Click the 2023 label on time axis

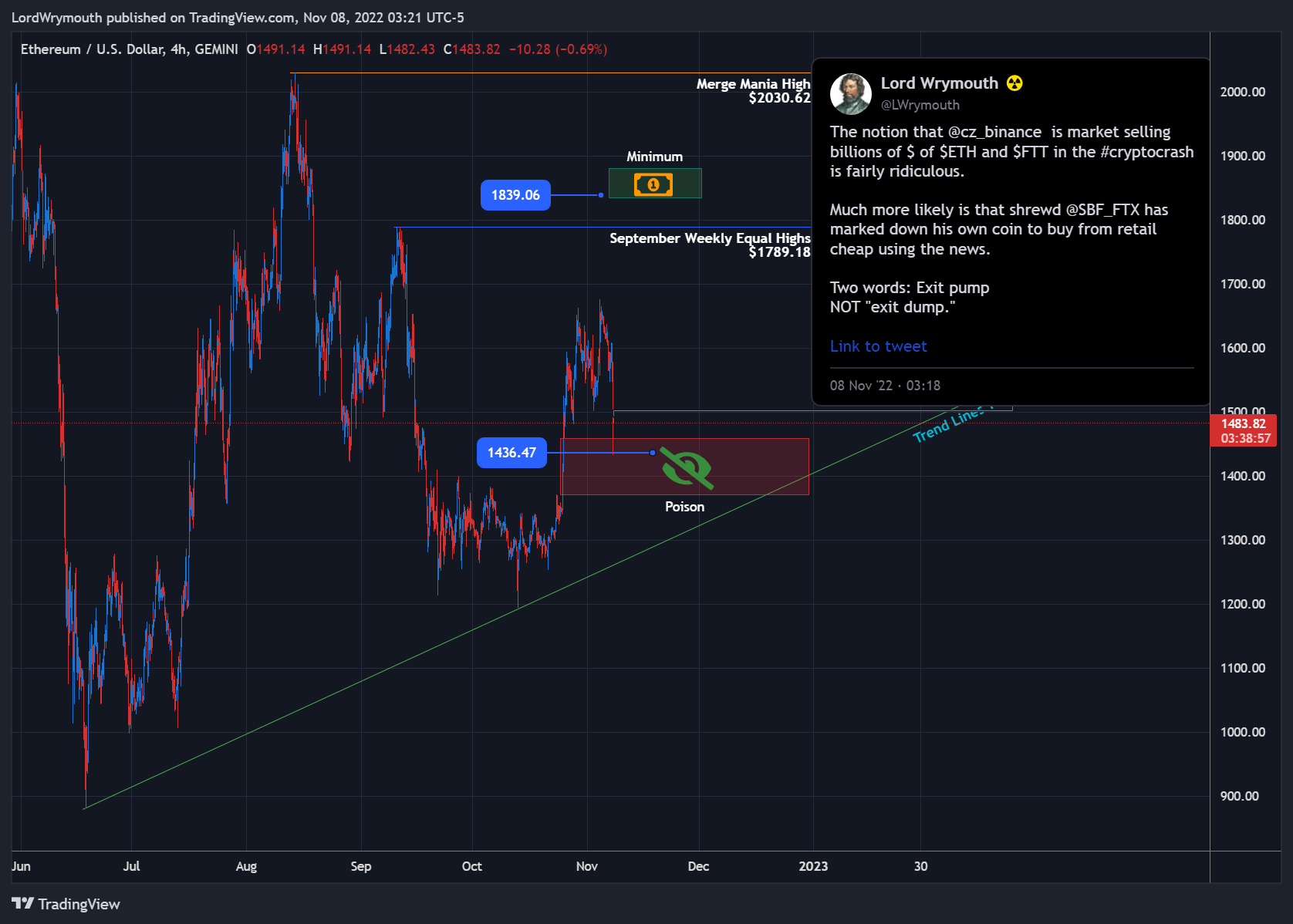[x=813, y=866]
